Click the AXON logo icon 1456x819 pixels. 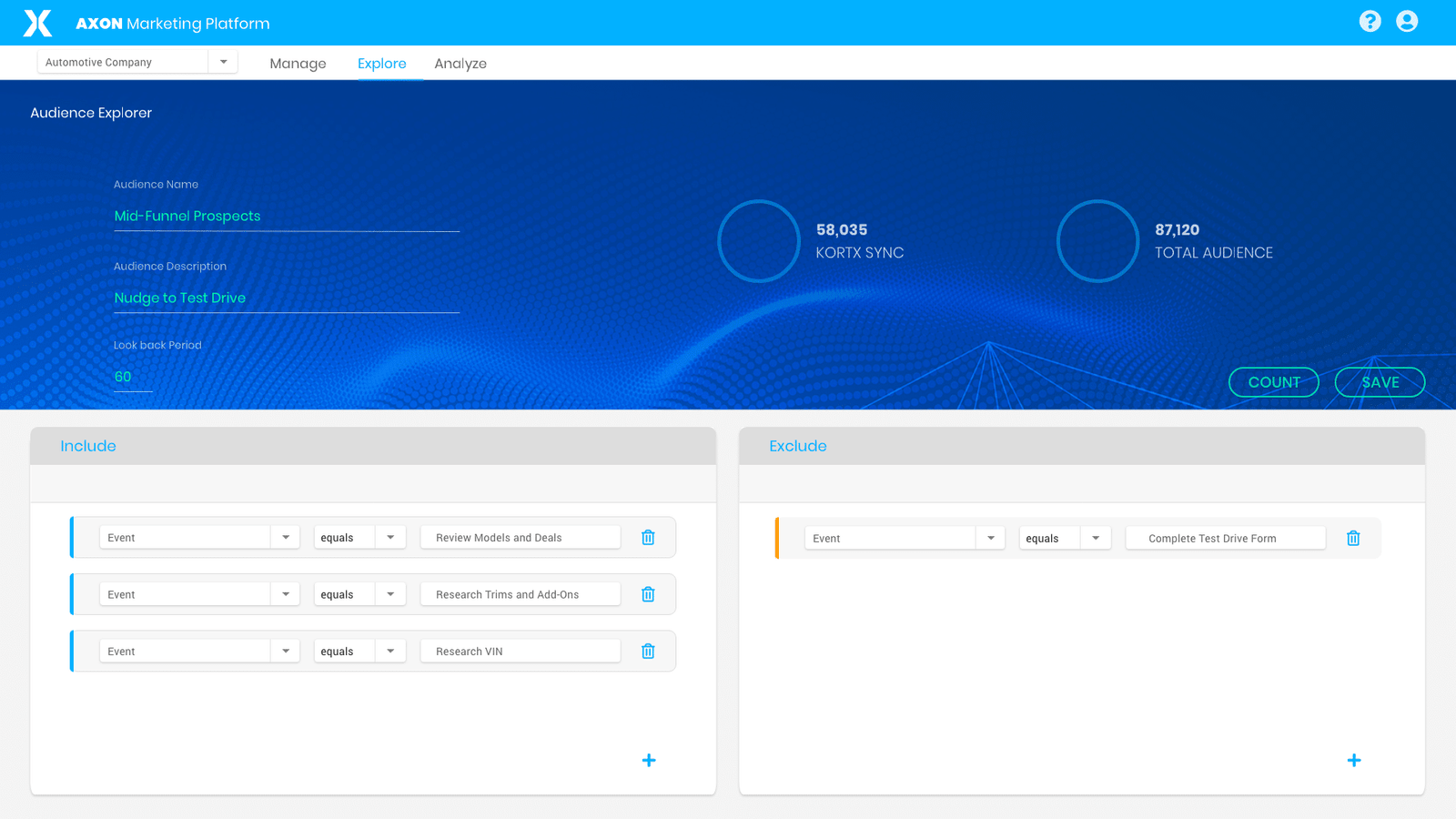(x=37, y=23)
